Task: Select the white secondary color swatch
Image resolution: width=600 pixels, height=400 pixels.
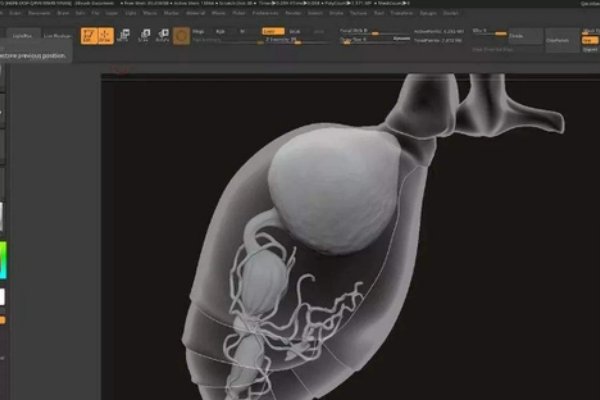Action: click(x=3, y=297)
